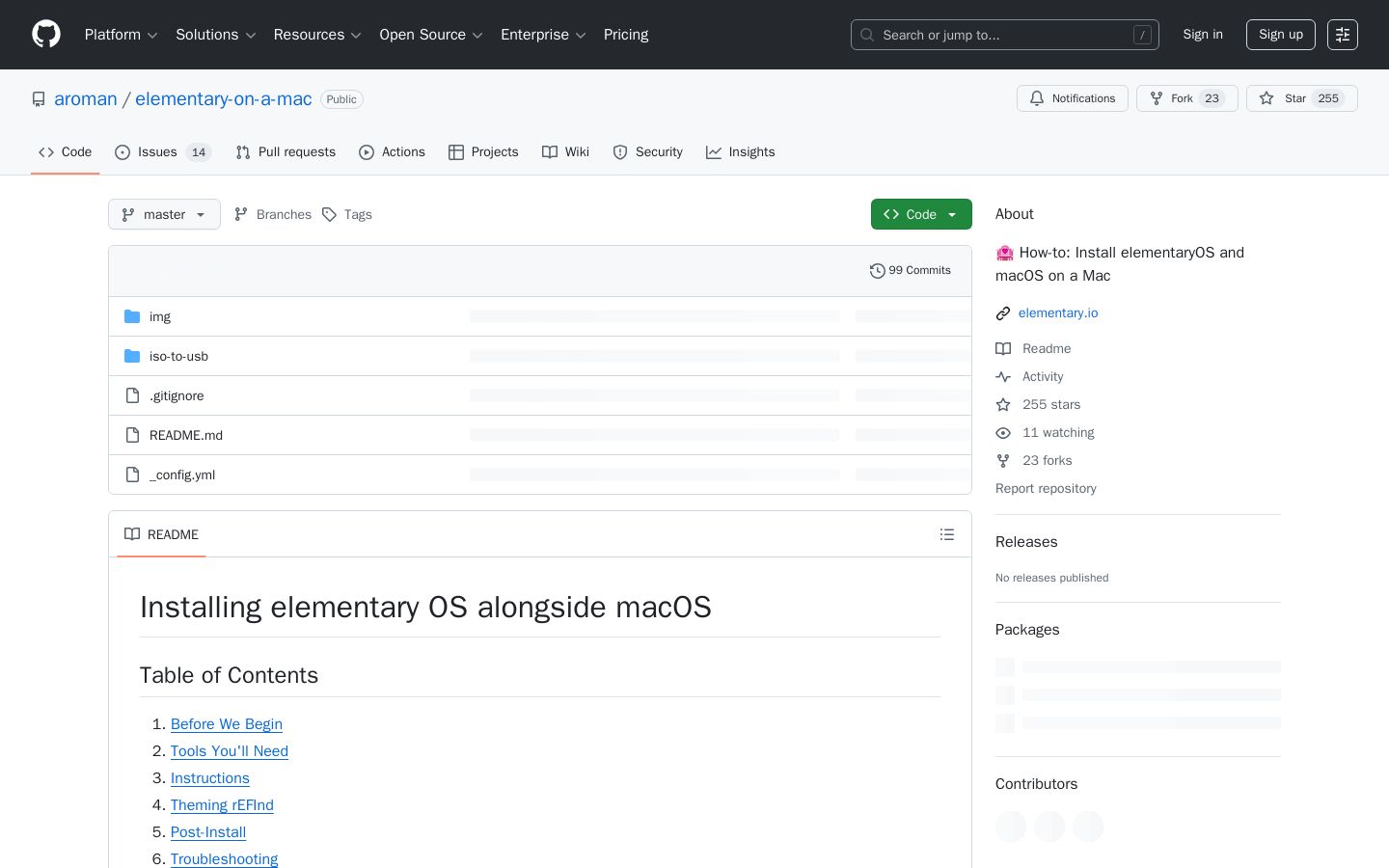Screen dimensions: 1389x868
Task: Open the Actions tab
Action: (x=392, y=152)
